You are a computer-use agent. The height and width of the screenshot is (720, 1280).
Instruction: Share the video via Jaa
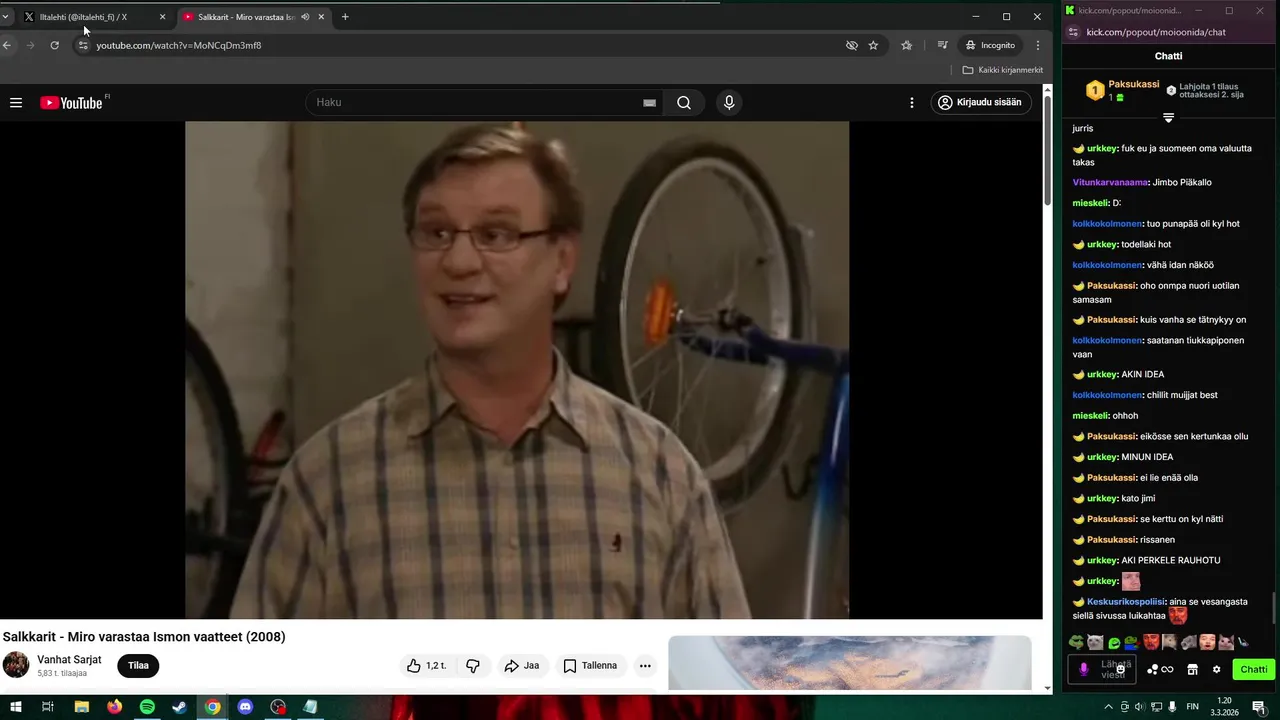click(521, 665)
